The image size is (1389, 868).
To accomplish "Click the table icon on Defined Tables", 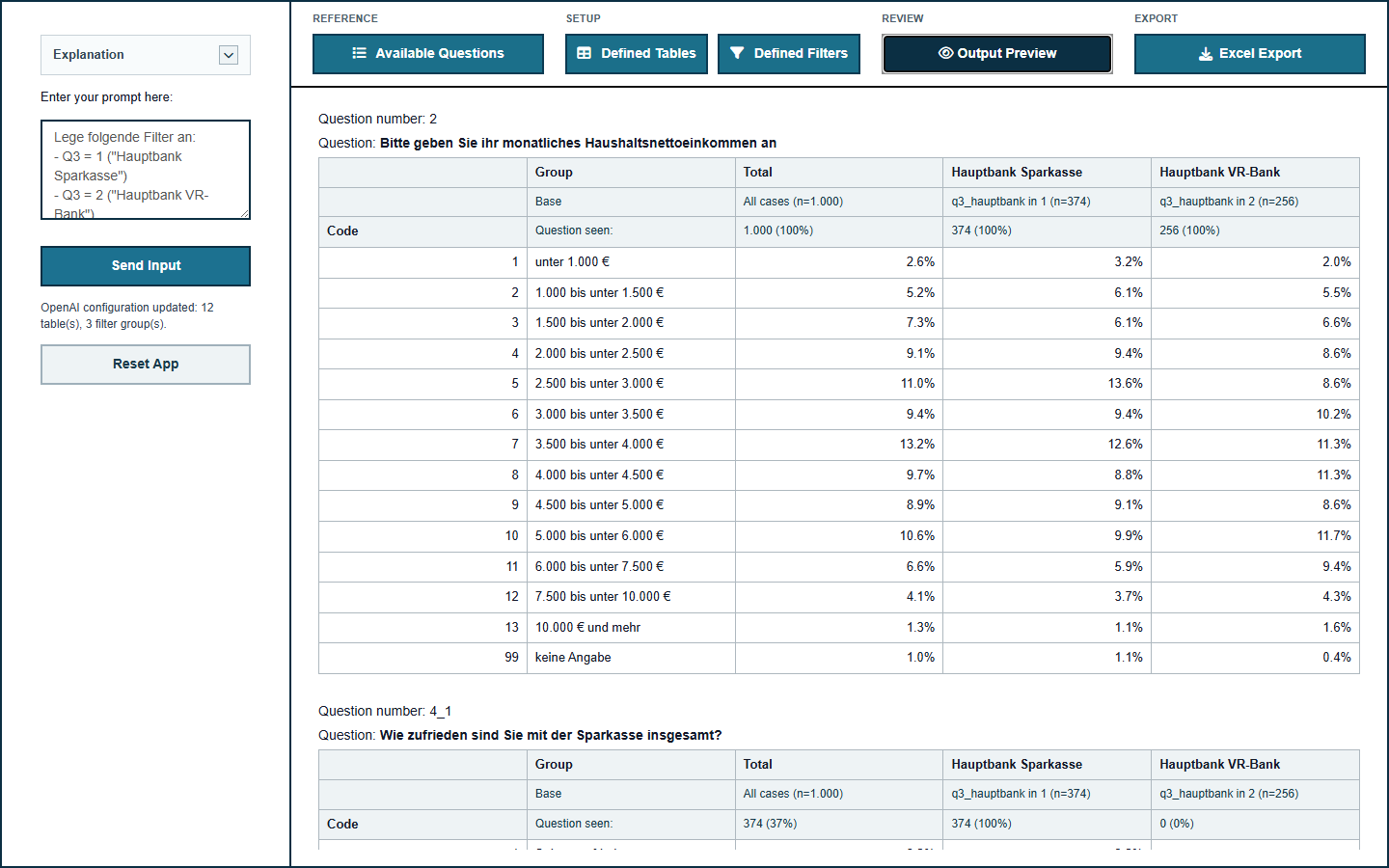I will [584, 53].
